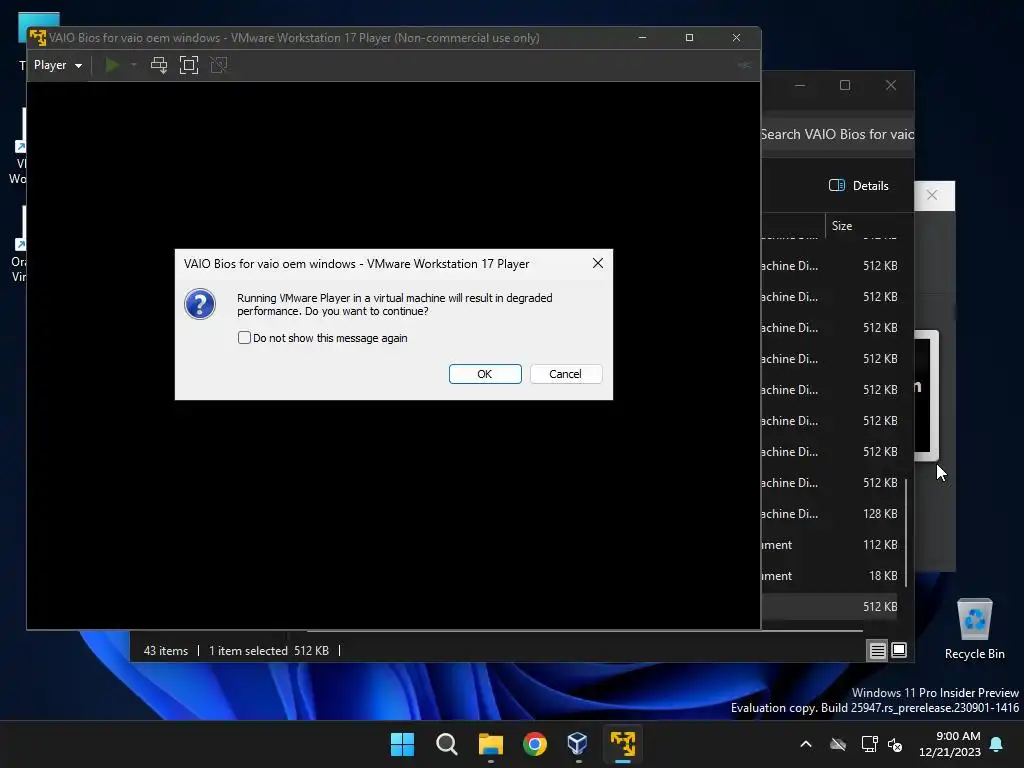1024x768 pixels.
Task: Open File Explorer from taskbar
Action: click(490, 744)
